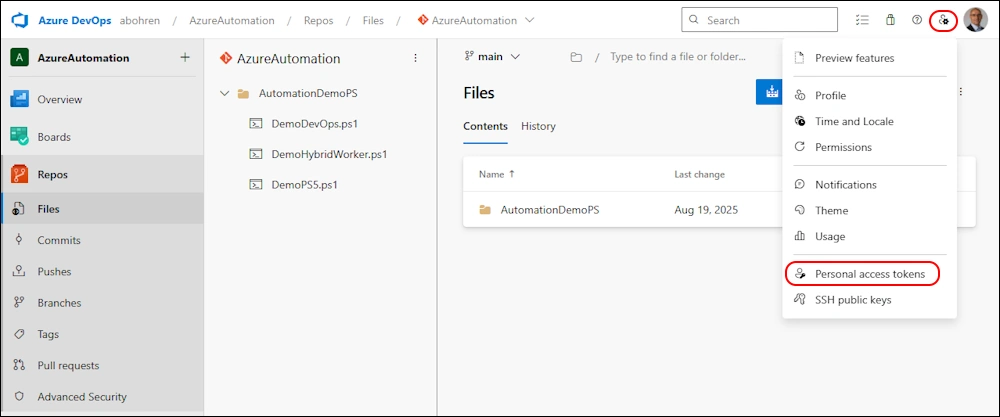Sort by the Name column header
This screenshot has height=417, width=1000.
coord(491,175)
